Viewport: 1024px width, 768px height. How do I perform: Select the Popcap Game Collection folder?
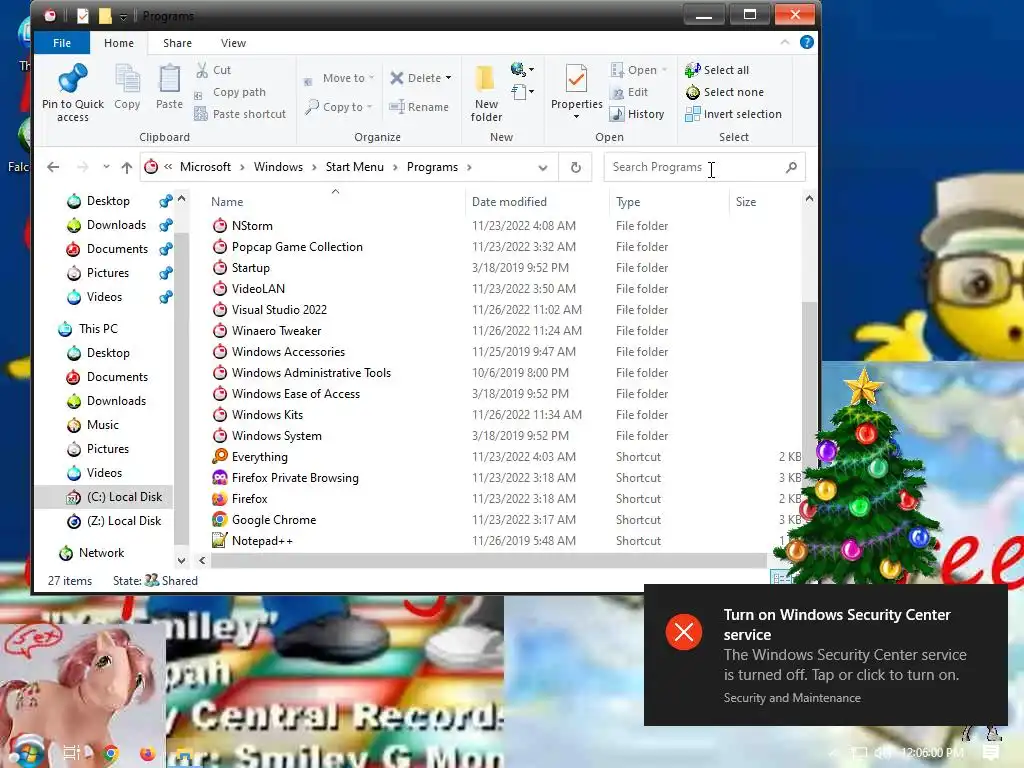297,247
